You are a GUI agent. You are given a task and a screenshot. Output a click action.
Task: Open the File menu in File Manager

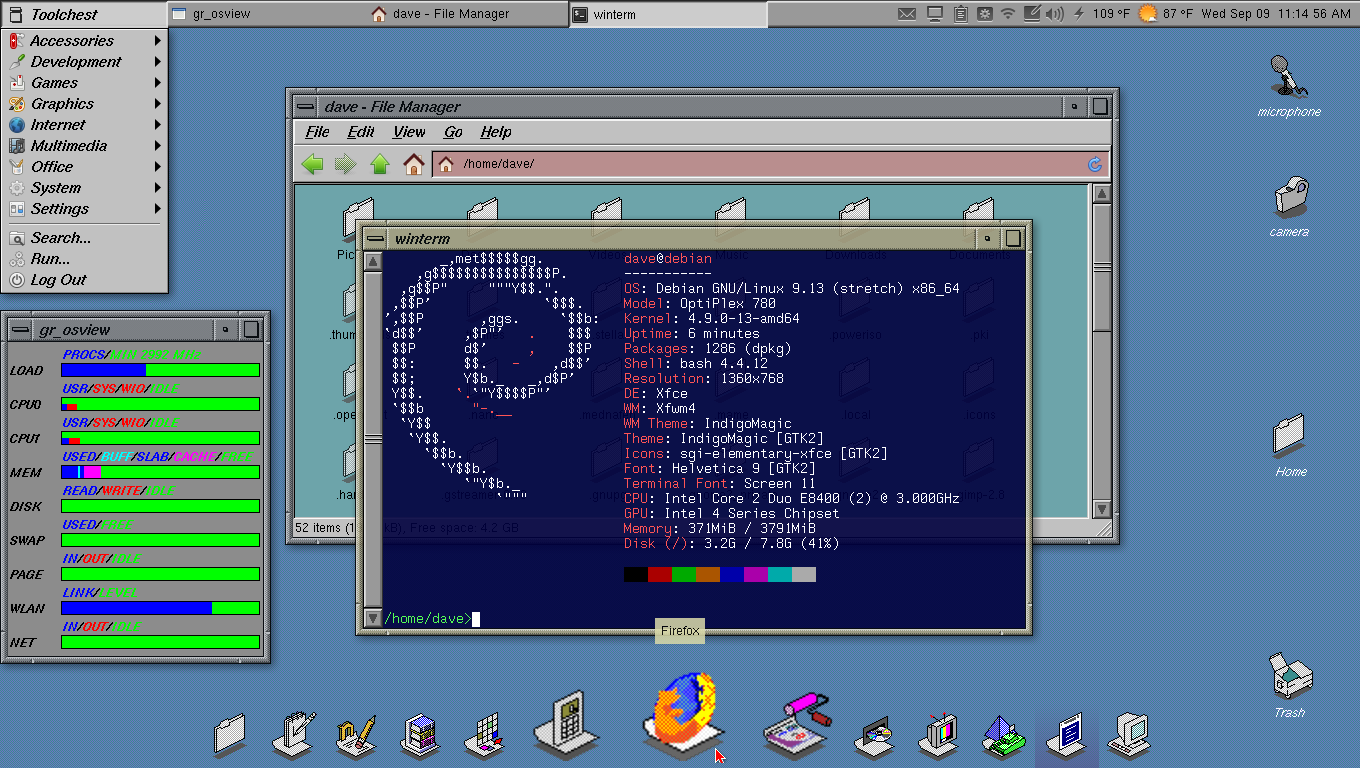click(317, 132)
